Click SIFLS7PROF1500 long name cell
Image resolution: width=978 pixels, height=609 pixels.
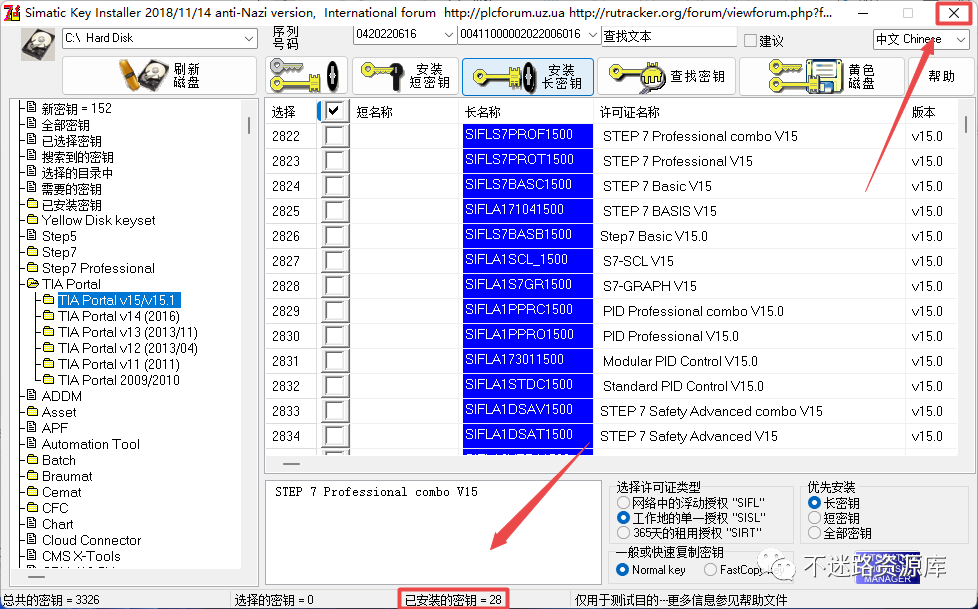point(528,136)
